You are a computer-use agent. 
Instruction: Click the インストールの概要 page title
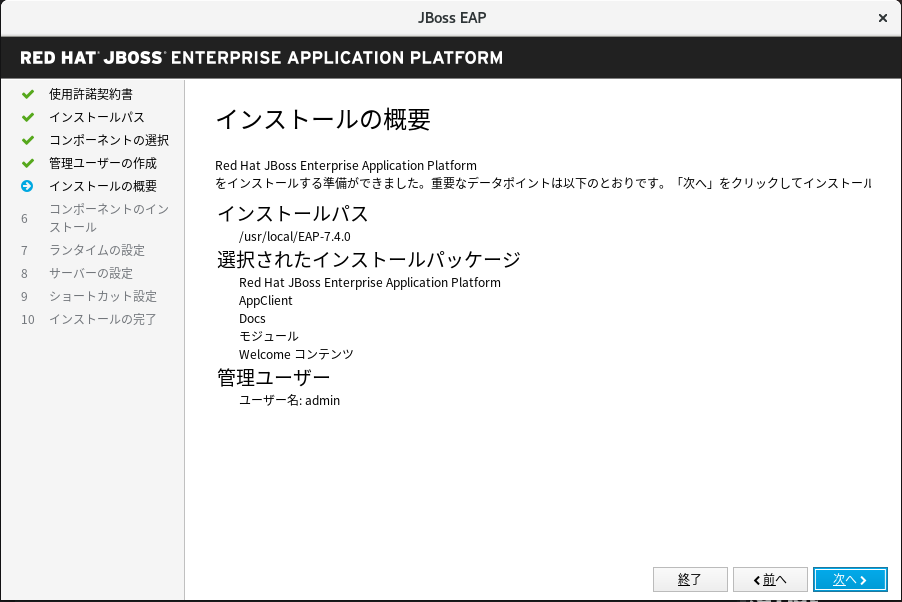tap(323, 120)
